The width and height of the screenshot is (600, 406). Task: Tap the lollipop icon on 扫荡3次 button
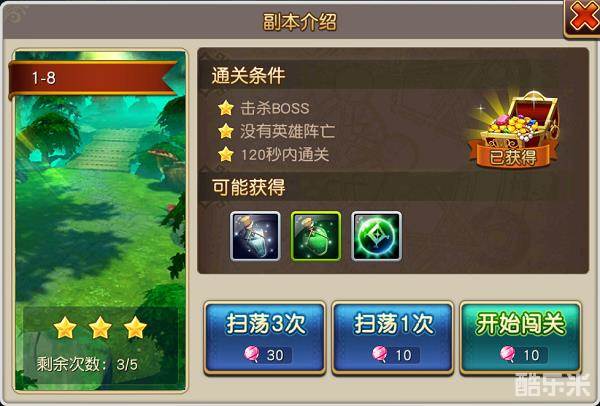[252, 354]
